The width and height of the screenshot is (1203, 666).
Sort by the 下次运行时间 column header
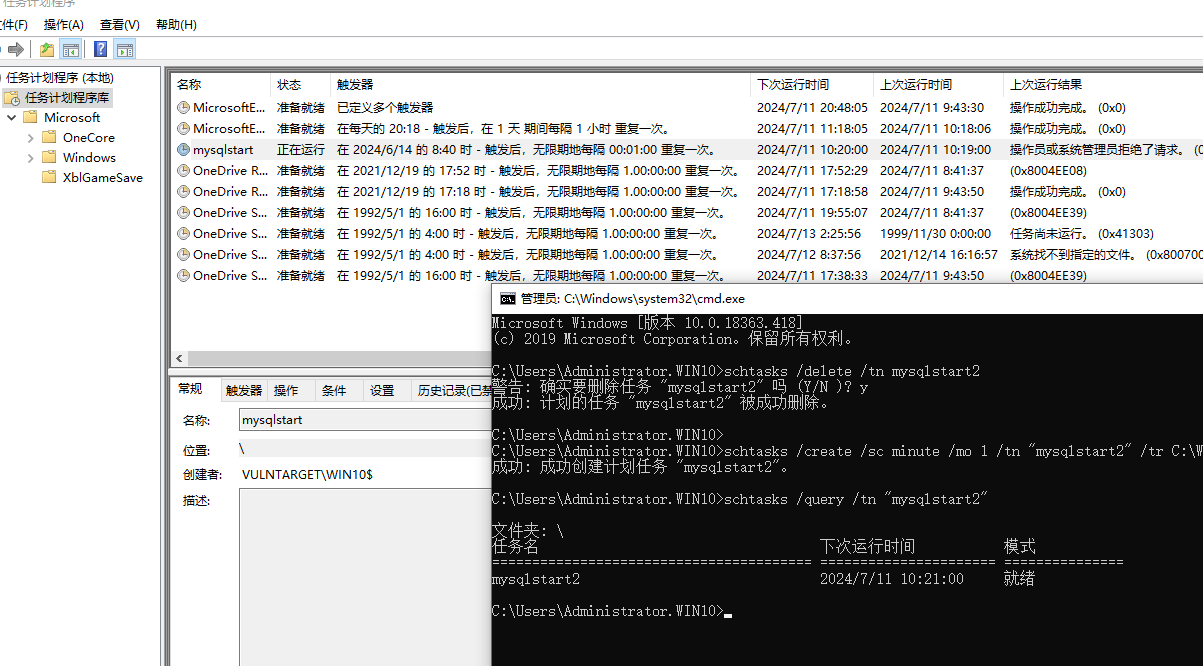[812, 85]
